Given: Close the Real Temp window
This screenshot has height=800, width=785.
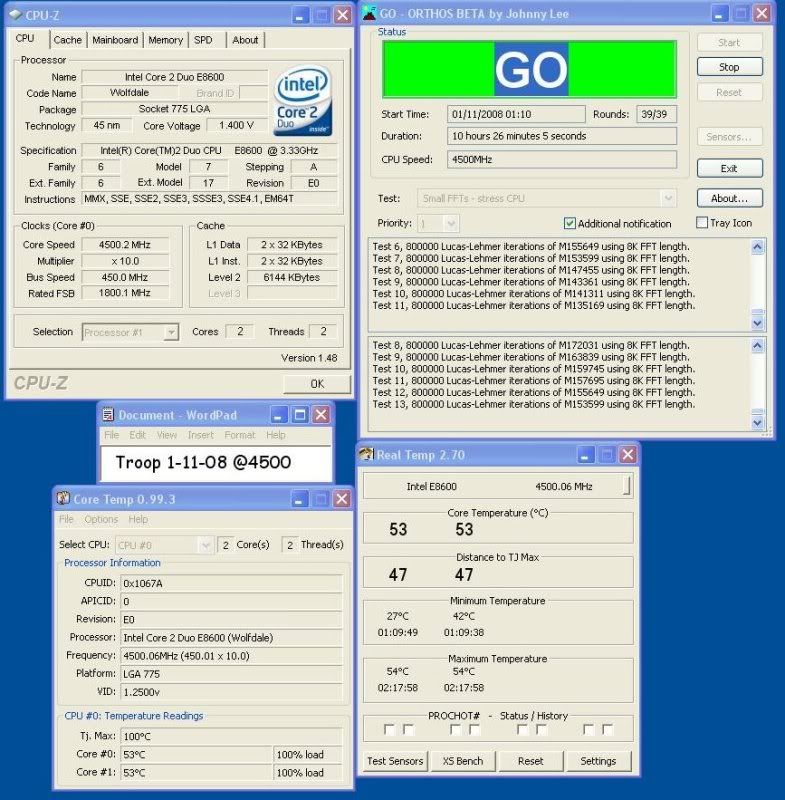Looking at the screenshot, I should 627,455.
